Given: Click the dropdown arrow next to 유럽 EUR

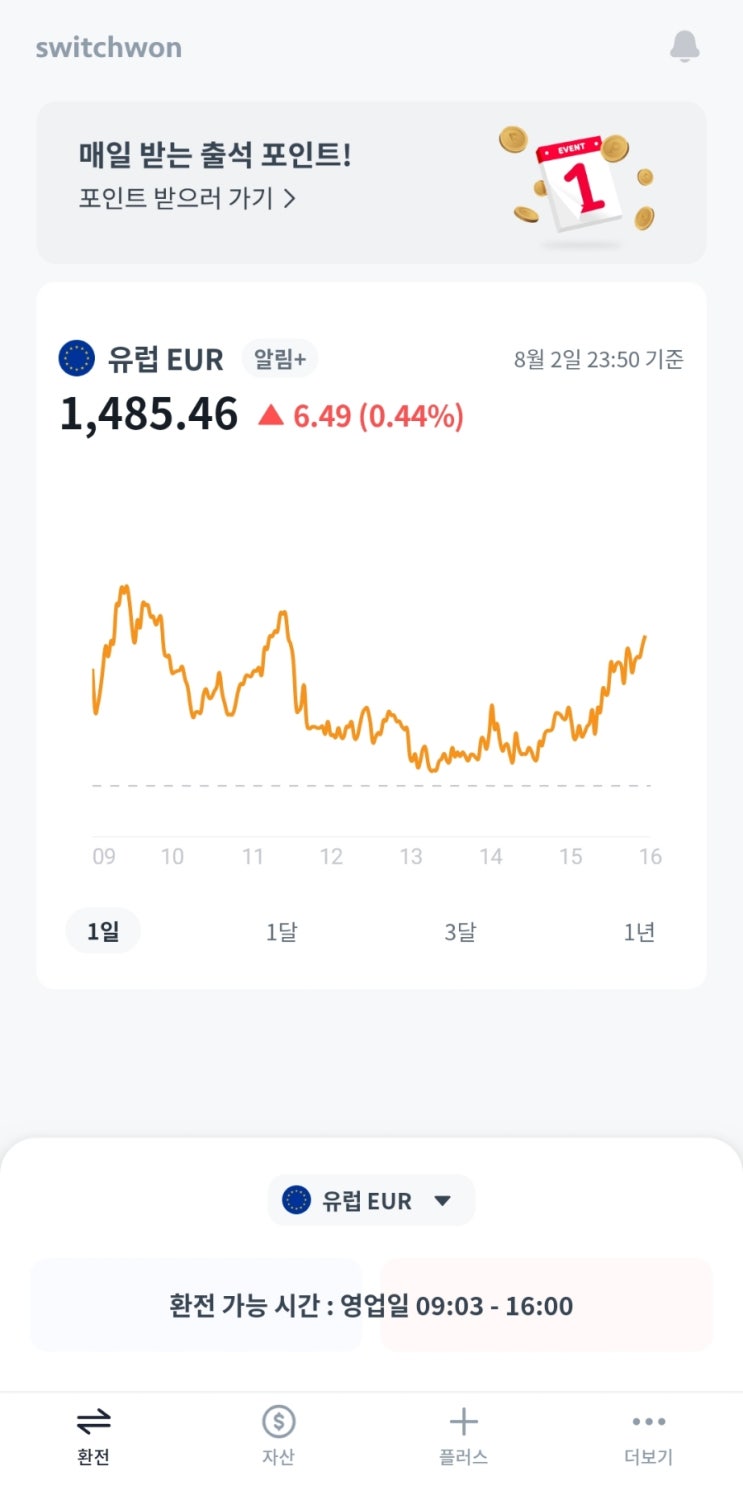Looking at the screenshot, I should pos(443,1201).
